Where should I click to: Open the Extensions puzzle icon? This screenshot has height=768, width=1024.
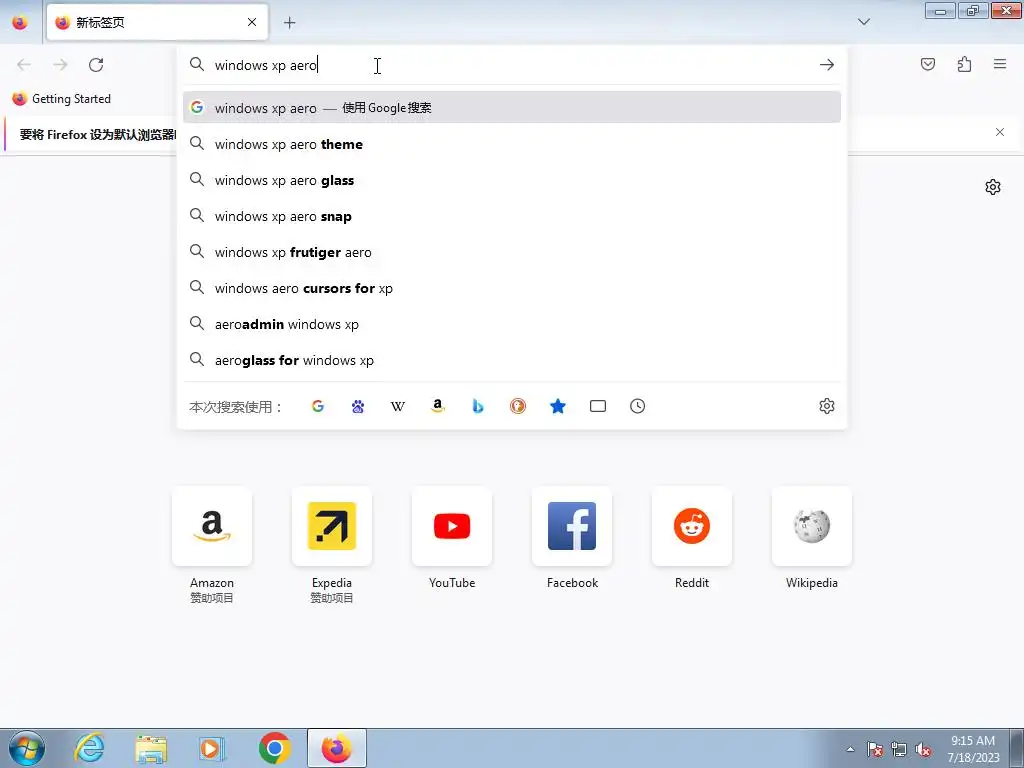pyautogui.click(x=964, y=64)
